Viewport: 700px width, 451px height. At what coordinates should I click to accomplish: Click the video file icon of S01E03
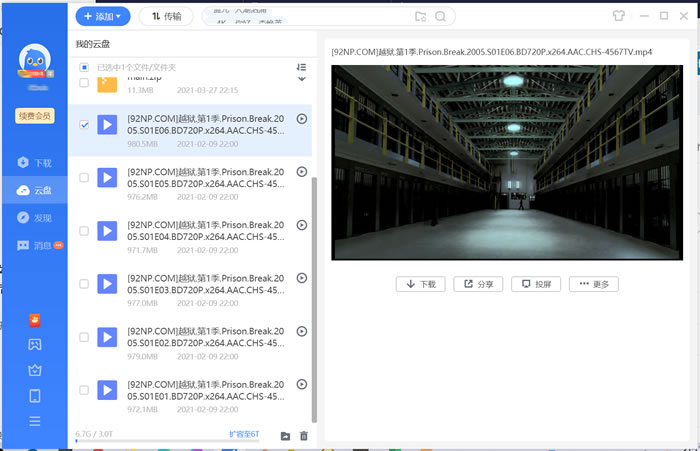[107, 284]
